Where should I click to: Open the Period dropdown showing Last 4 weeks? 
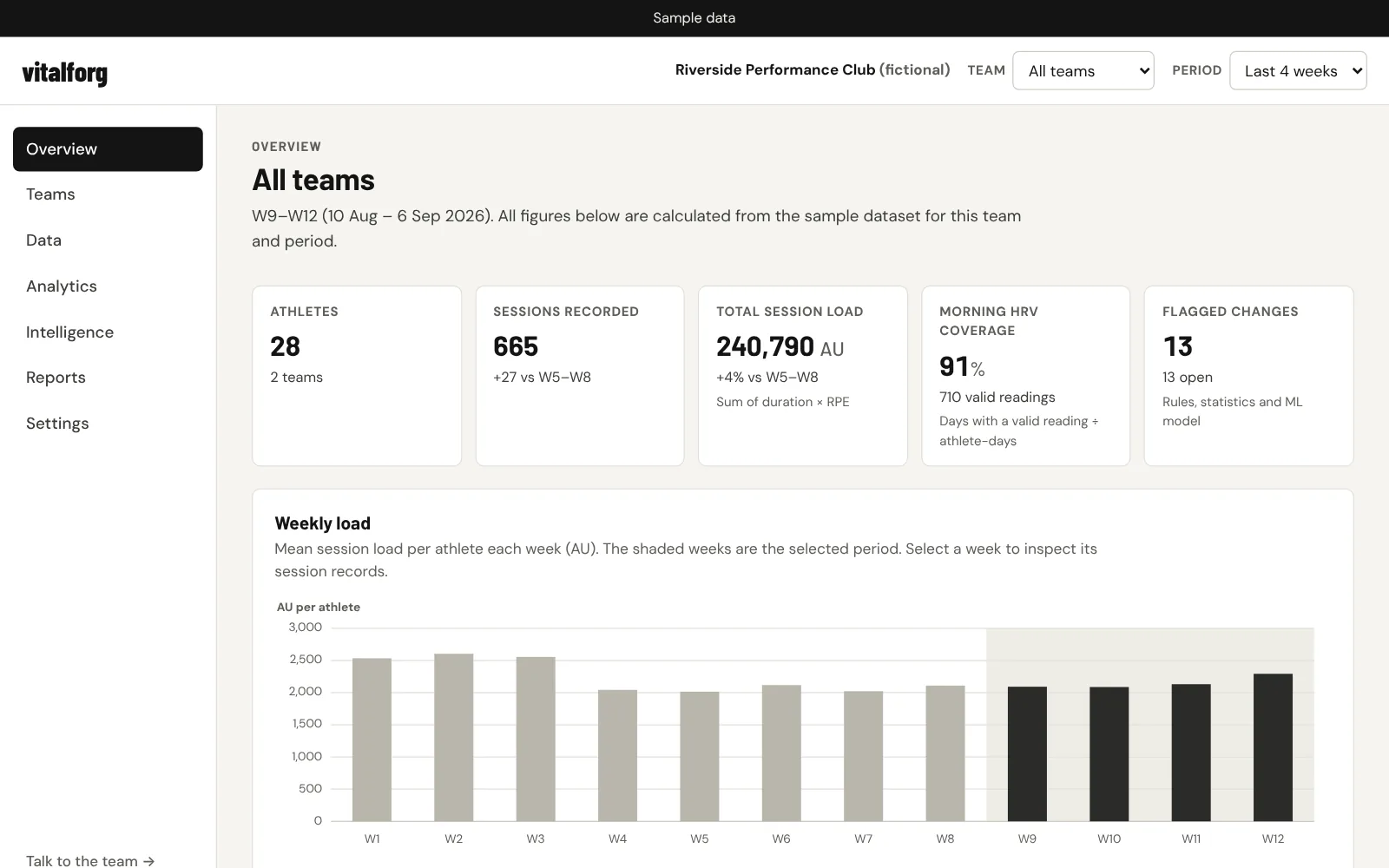[1298, 70]
